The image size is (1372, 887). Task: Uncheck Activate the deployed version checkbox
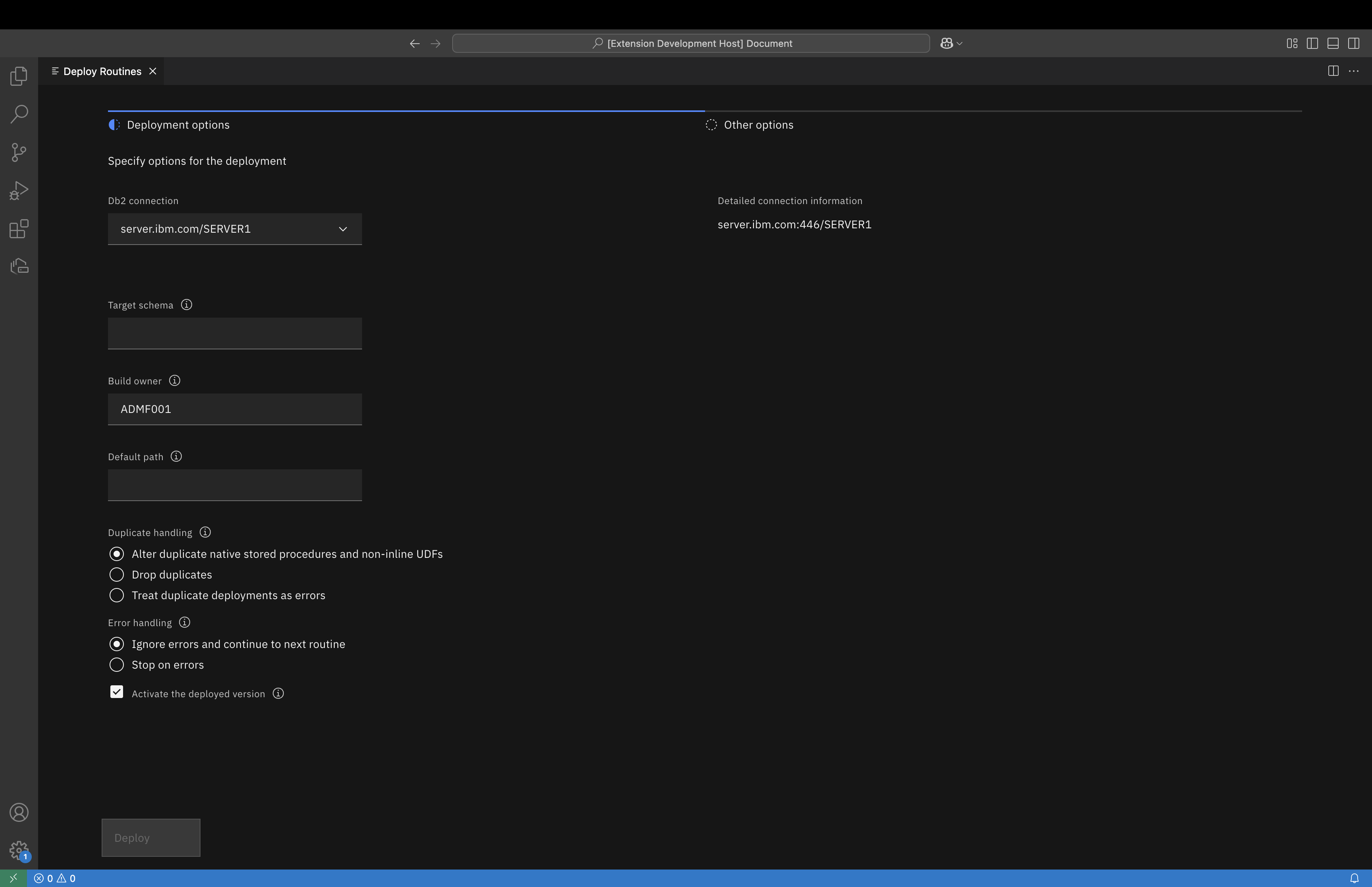point(117,692)
